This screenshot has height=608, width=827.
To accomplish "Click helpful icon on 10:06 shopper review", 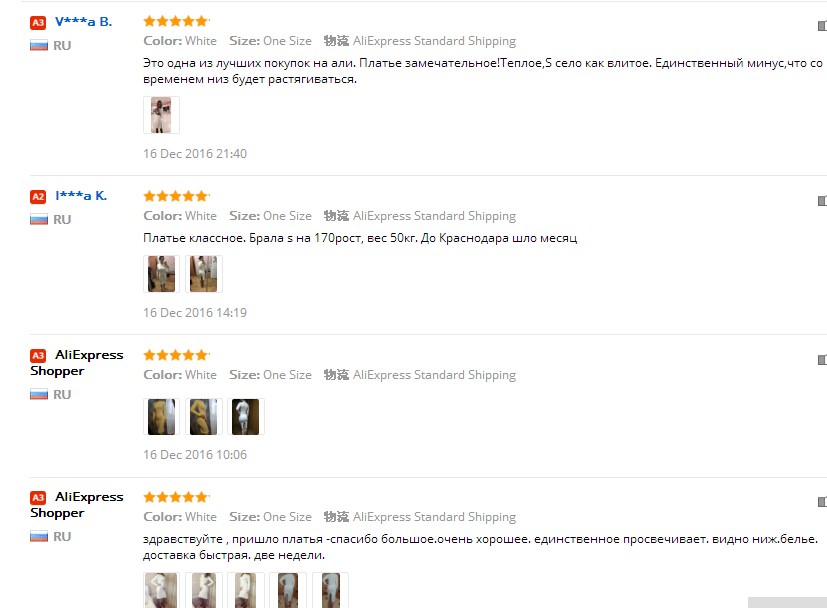I will pos(822,360).
